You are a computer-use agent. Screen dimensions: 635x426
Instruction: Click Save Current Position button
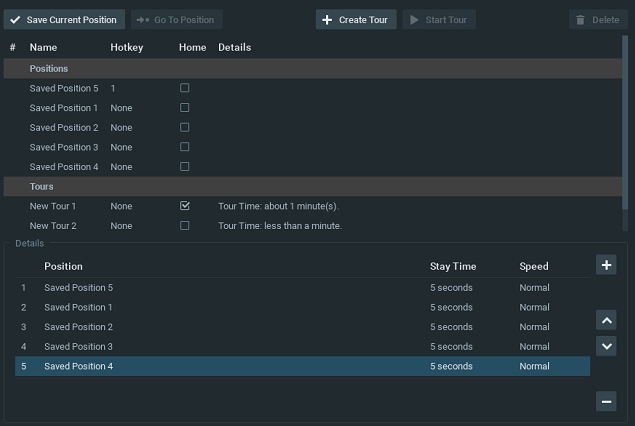pyautogui.click(x=64, y=20)
